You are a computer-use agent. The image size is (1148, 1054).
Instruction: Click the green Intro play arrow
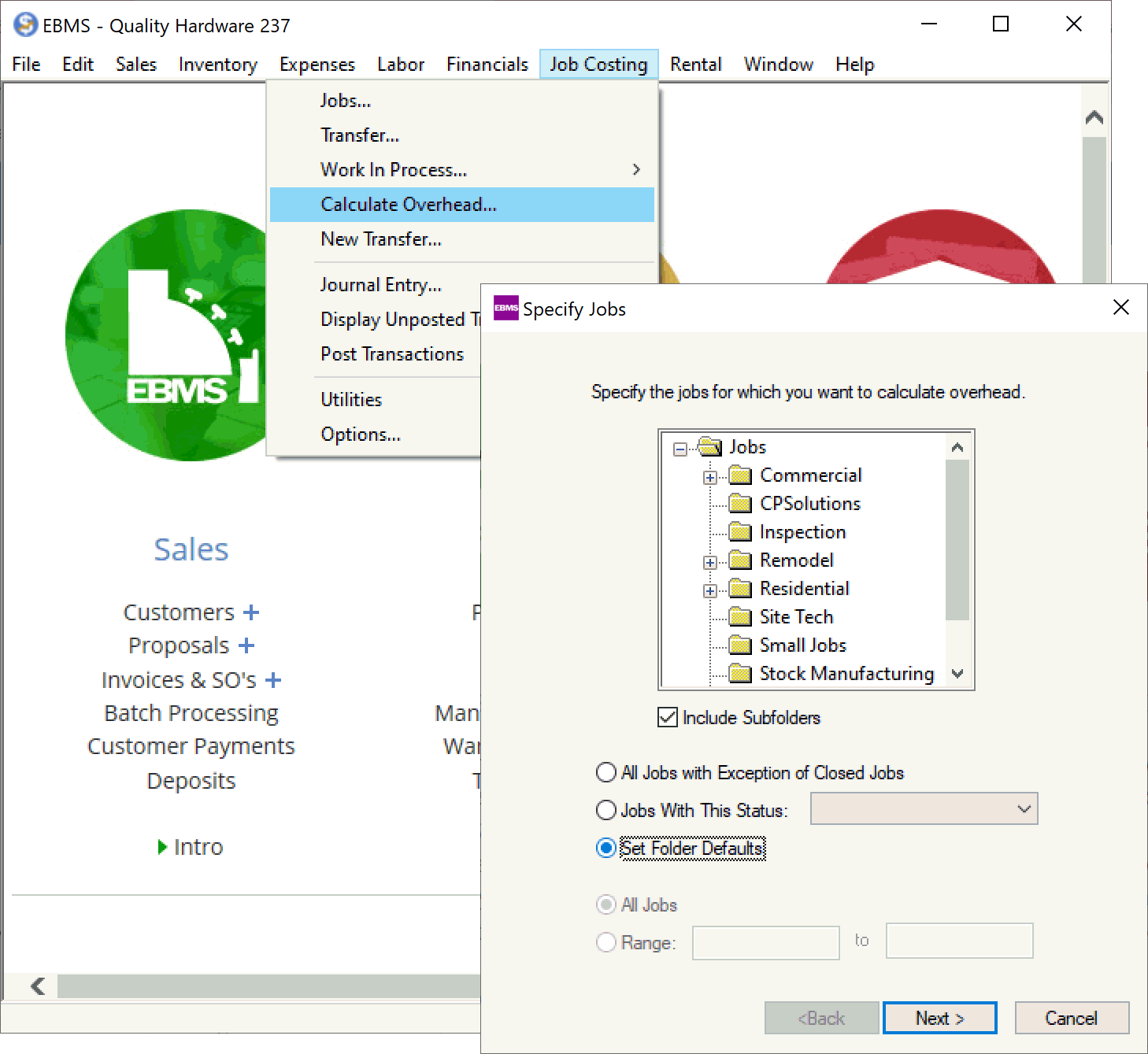pos(162,847)
